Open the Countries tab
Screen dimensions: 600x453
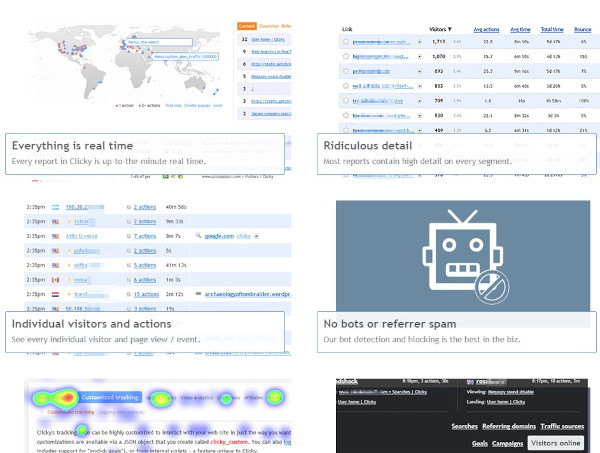tap(269, 26)
